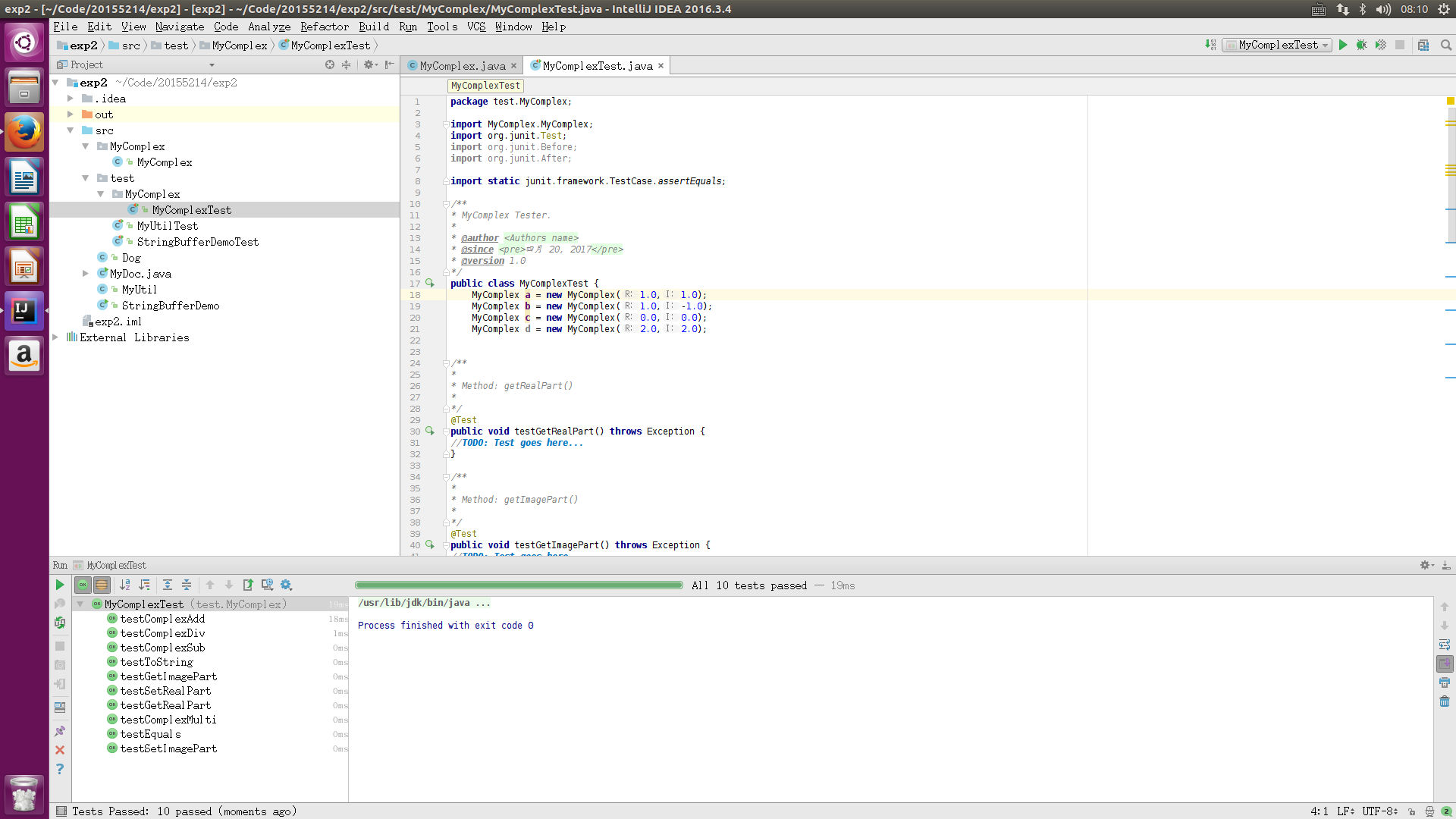Screen dimensions: 1456x819
Task: Collapse all in Project panel
Action: pyautogui.click(x=347, y=65)
